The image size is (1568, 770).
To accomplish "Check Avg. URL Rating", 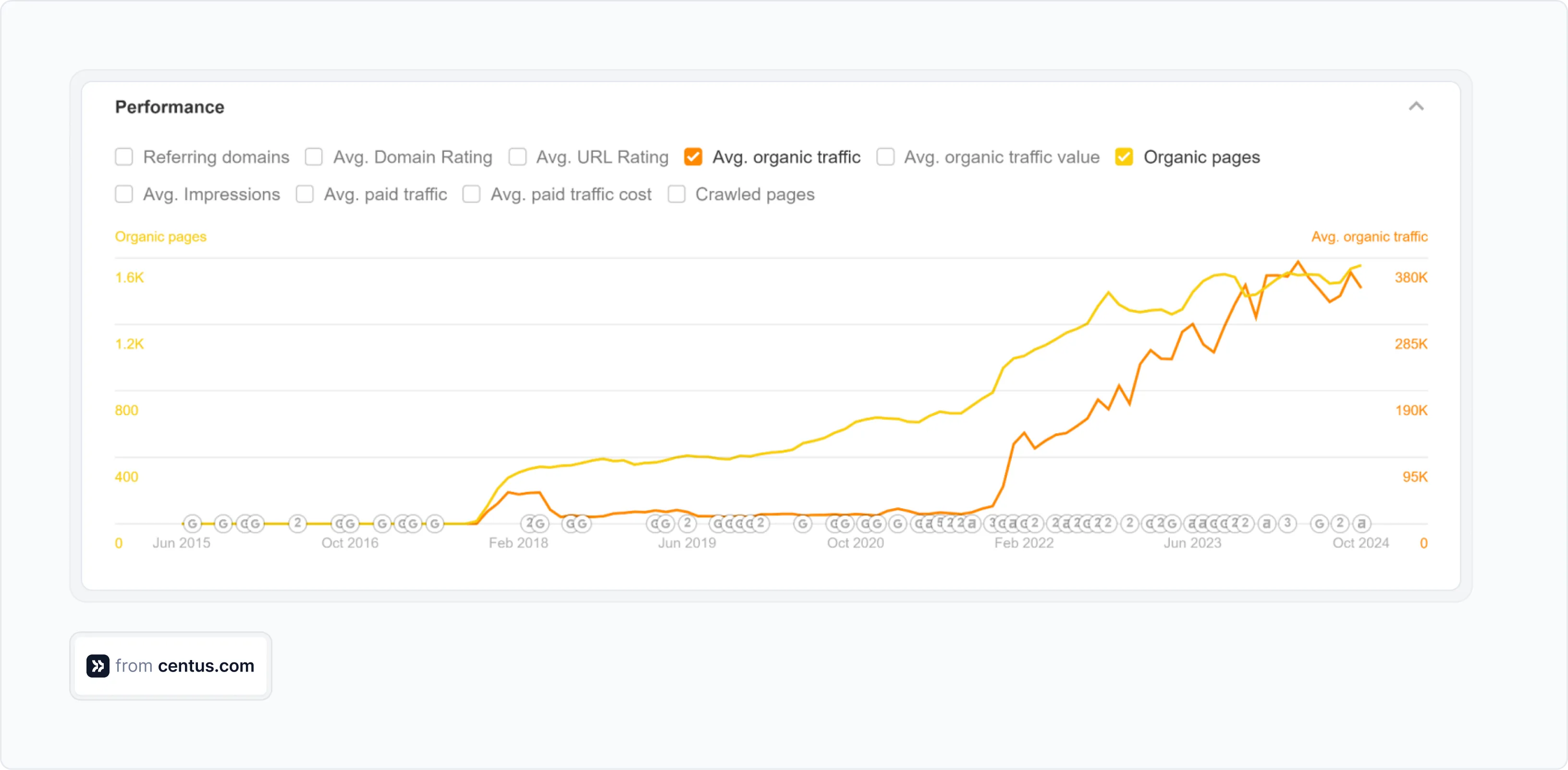I will [x=517, y=157].
